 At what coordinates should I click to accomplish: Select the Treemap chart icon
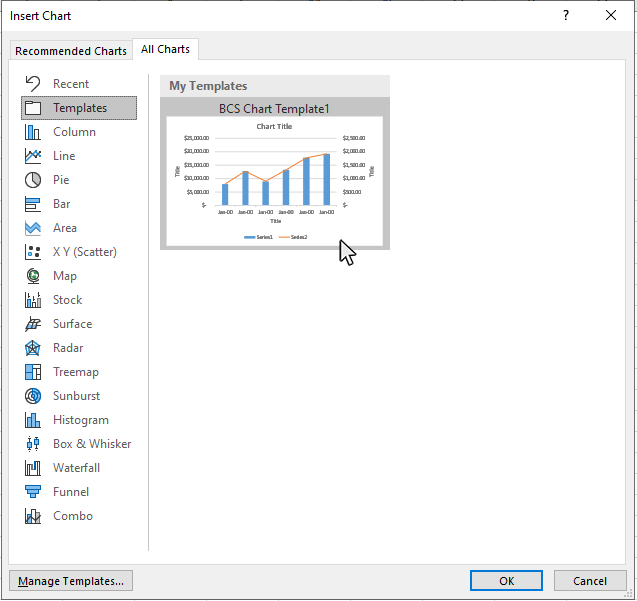click(x=32, y=372)
